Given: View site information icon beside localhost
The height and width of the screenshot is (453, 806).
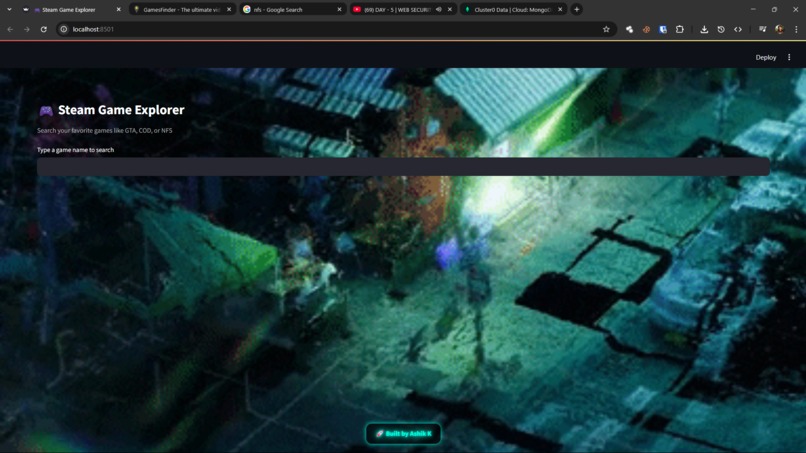Looking at the screenshot, I should (64, 29).
